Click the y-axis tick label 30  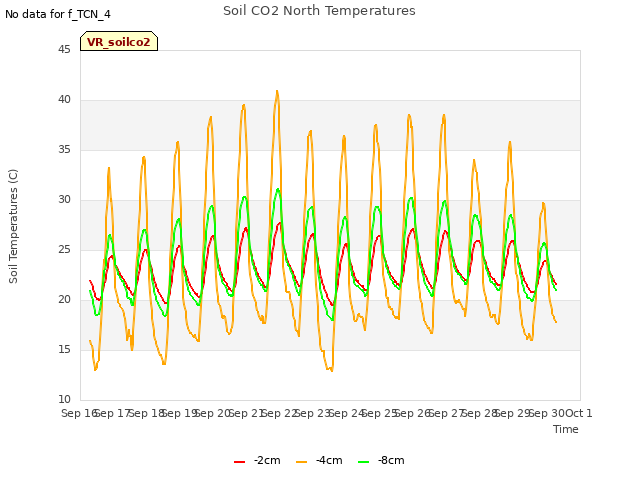pyautogui.click(x=64, y=200)
